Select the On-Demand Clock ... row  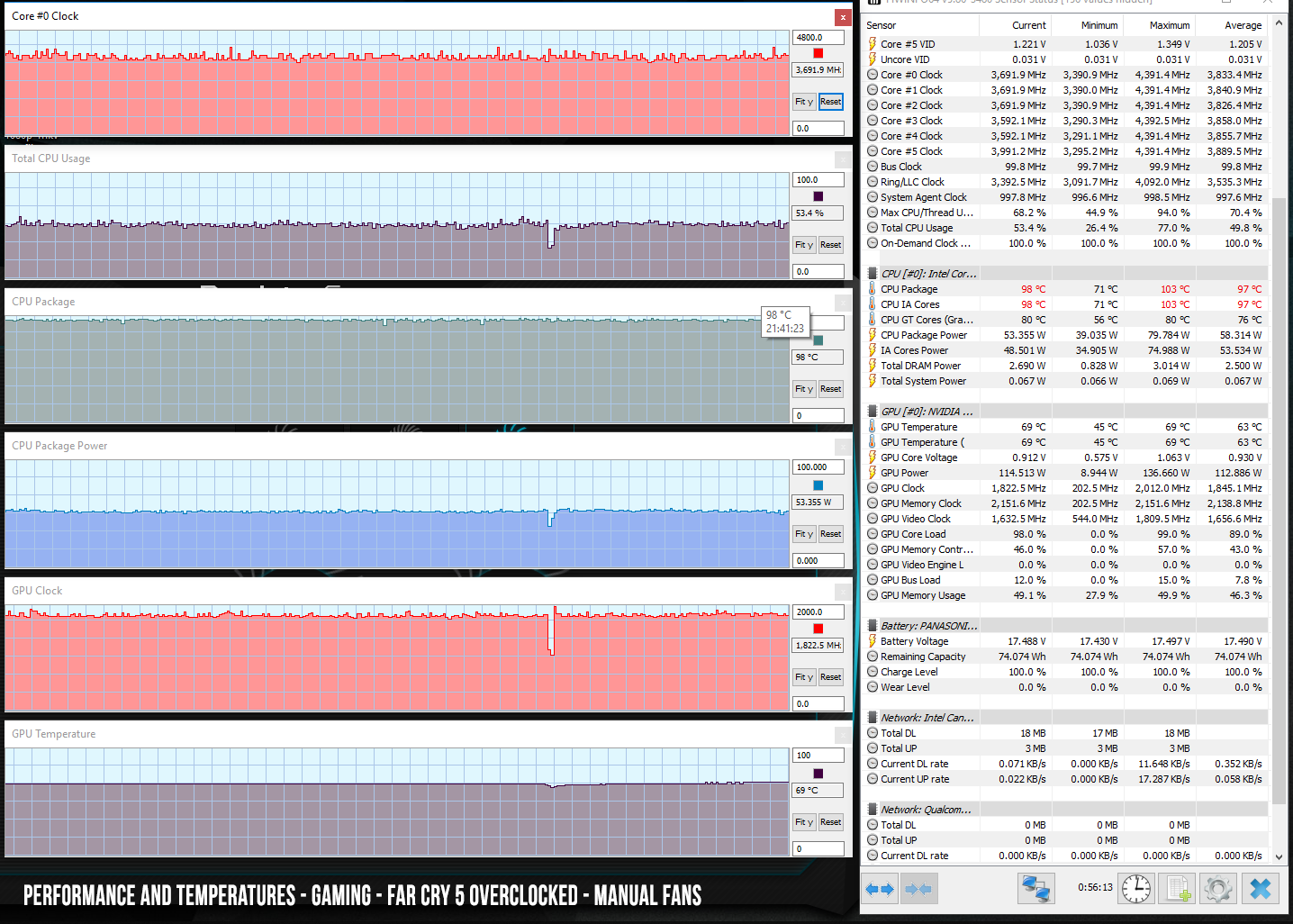(1066, 243)
